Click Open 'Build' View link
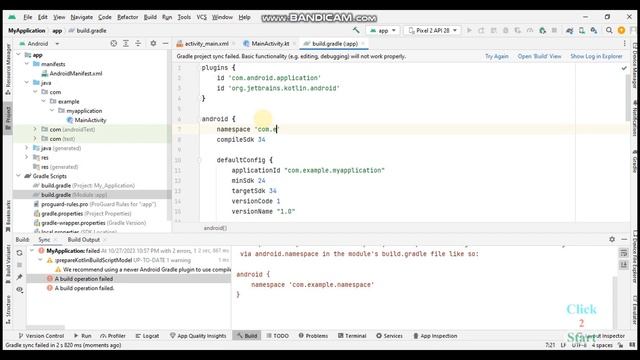Viewport: 640px width, 360px height. coord(539,56)
